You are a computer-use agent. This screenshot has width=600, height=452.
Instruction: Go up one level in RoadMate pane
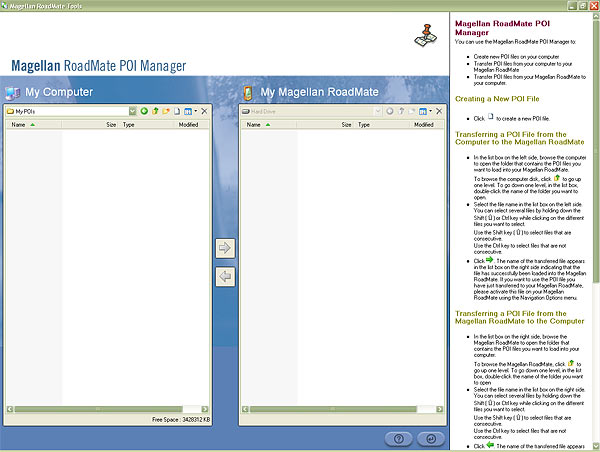pos(401,111)
